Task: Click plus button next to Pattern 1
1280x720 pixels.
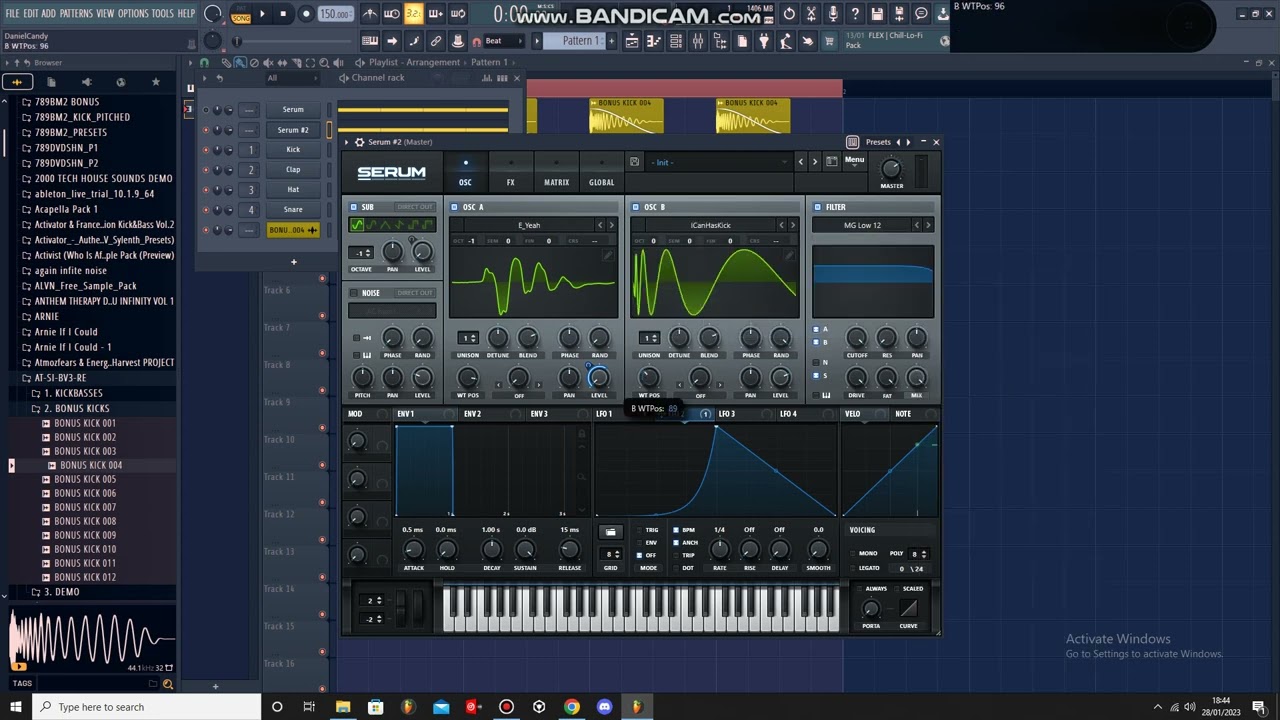Action: pyautogui.click(x=611, y=41)
